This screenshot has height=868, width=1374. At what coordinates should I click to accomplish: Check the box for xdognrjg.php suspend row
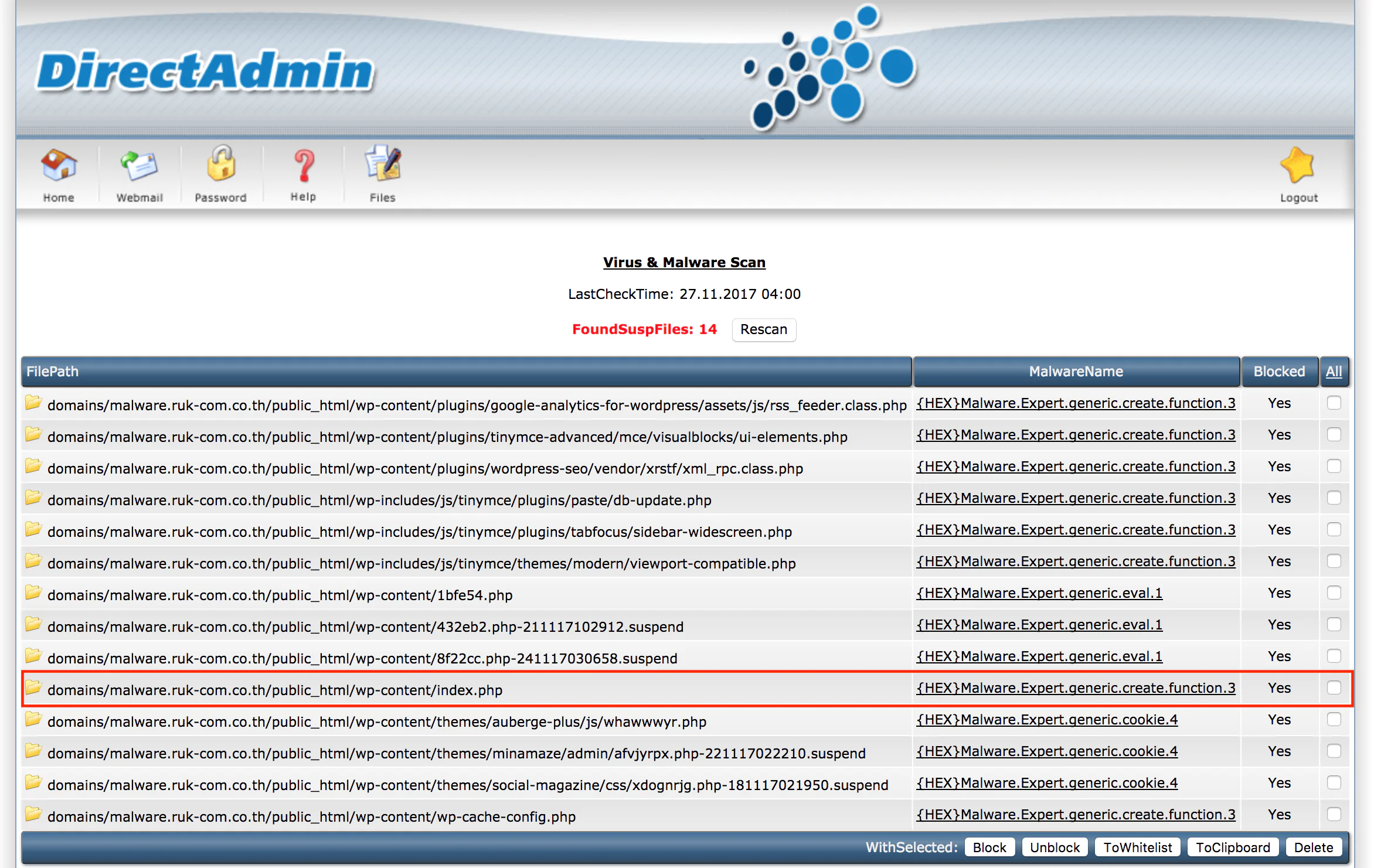click(x=1334, y=783)
